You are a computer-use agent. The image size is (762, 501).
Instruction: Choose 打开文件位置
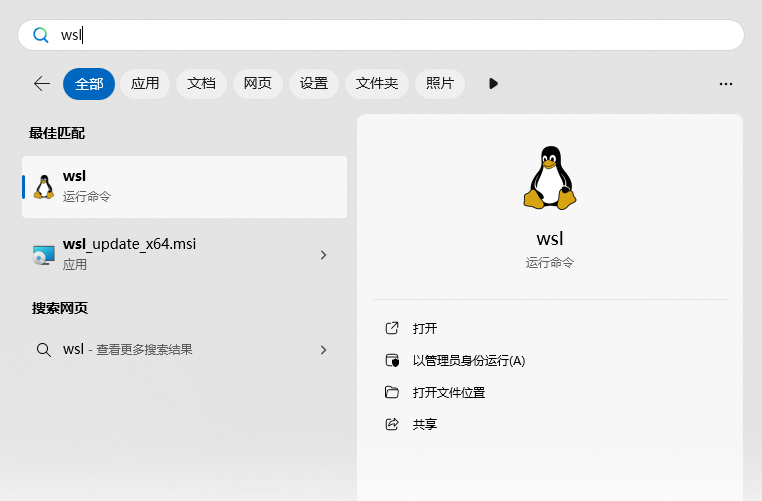pyautogui.click(x=449, y=393)
